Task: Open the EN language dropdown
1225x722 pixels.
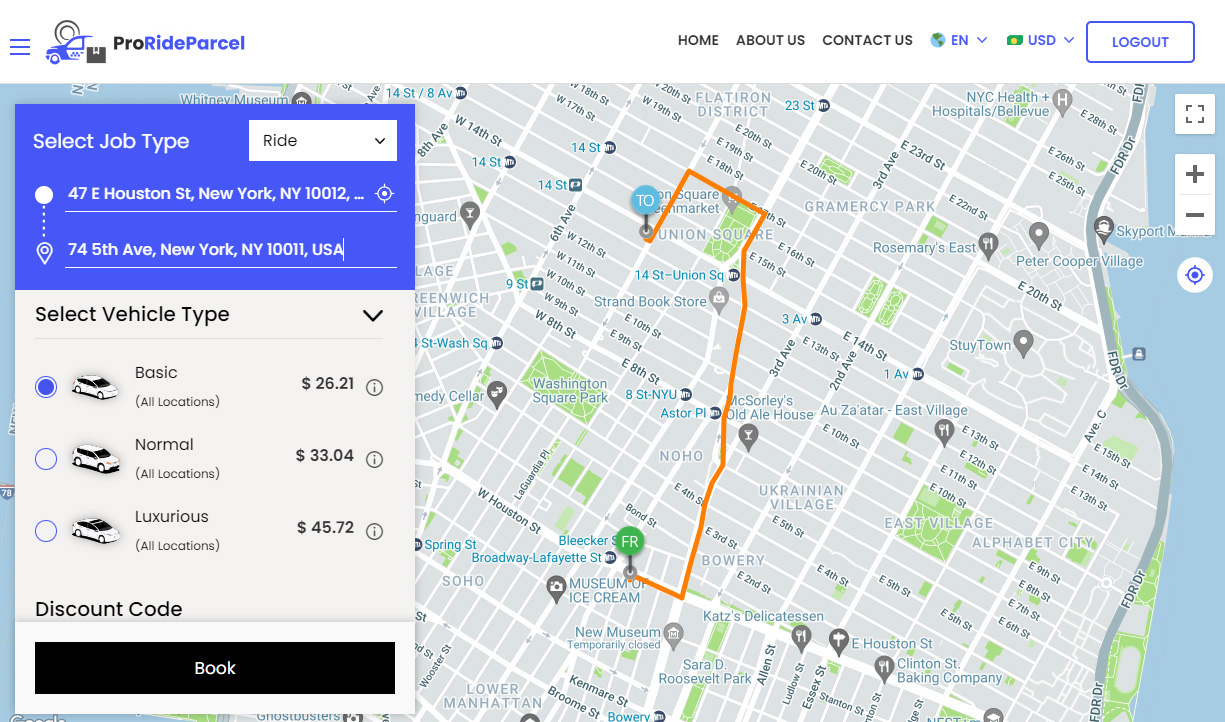Action: pos(959,41)
